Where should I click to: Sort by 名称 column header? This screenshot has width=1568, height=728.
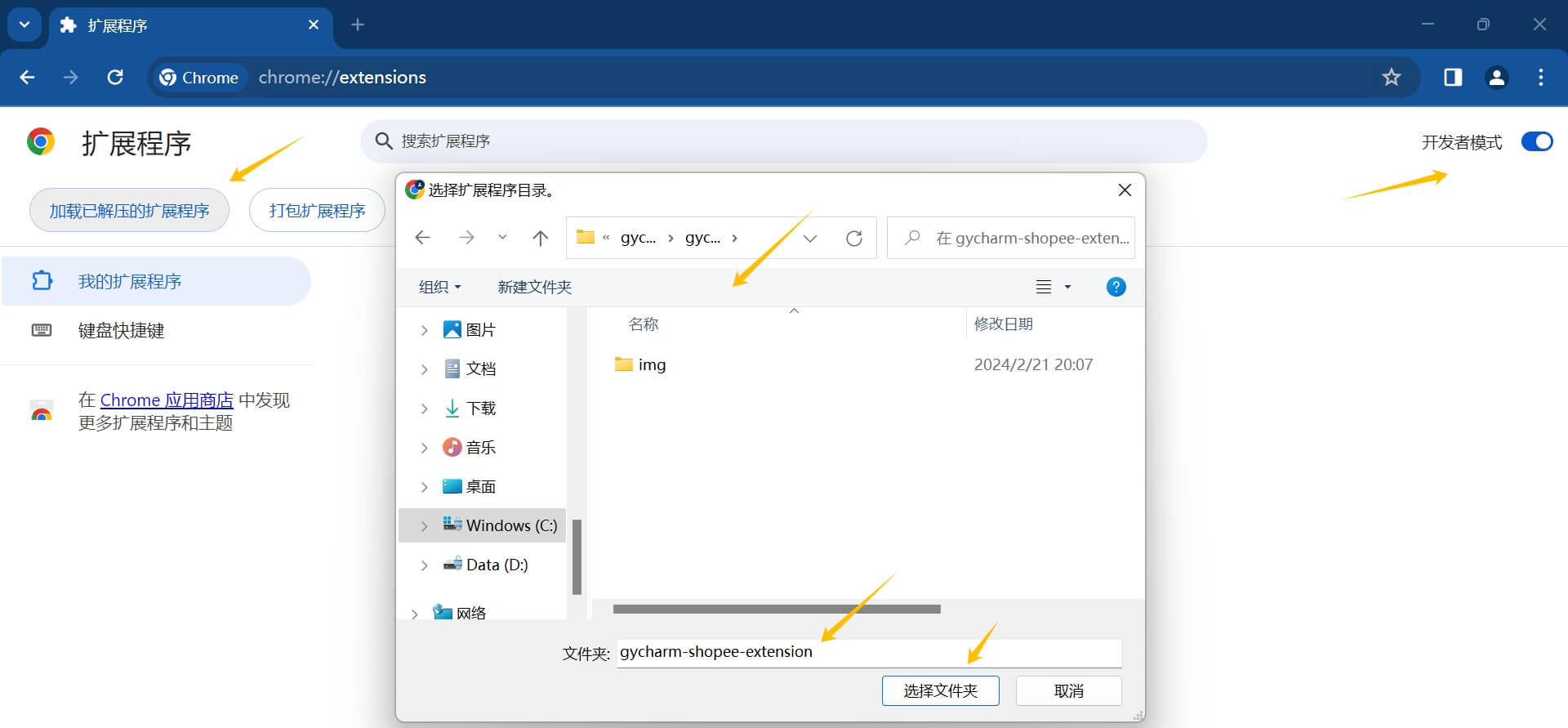(x=644, y=324)
